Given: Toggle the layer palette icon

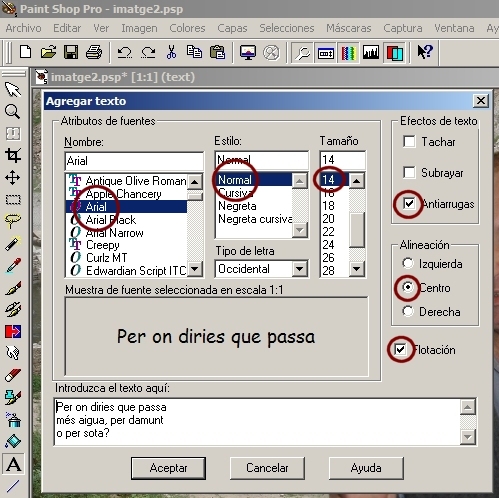Looking at the screenshot, I should 394,52.
